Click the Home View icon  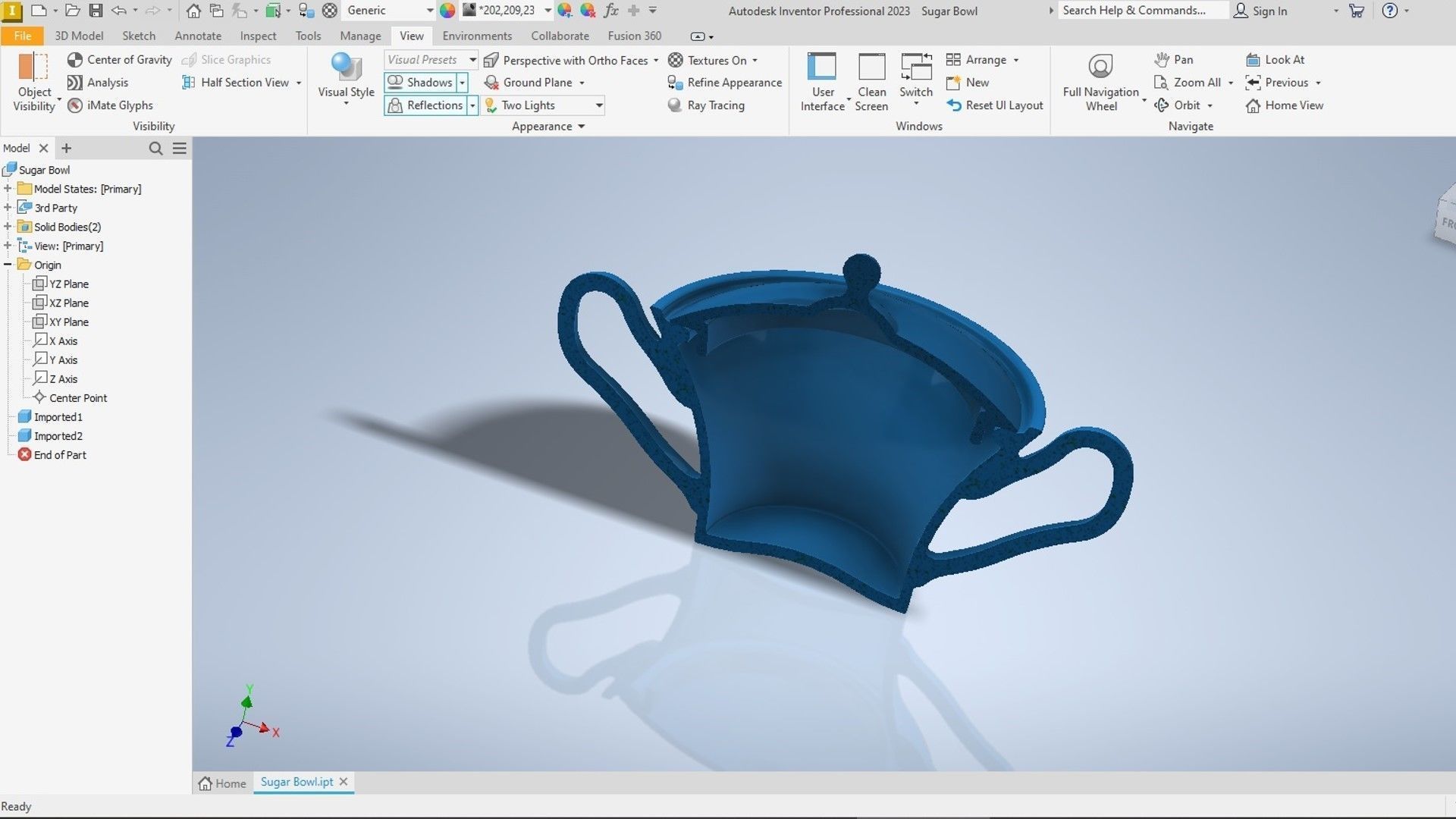1253,105
